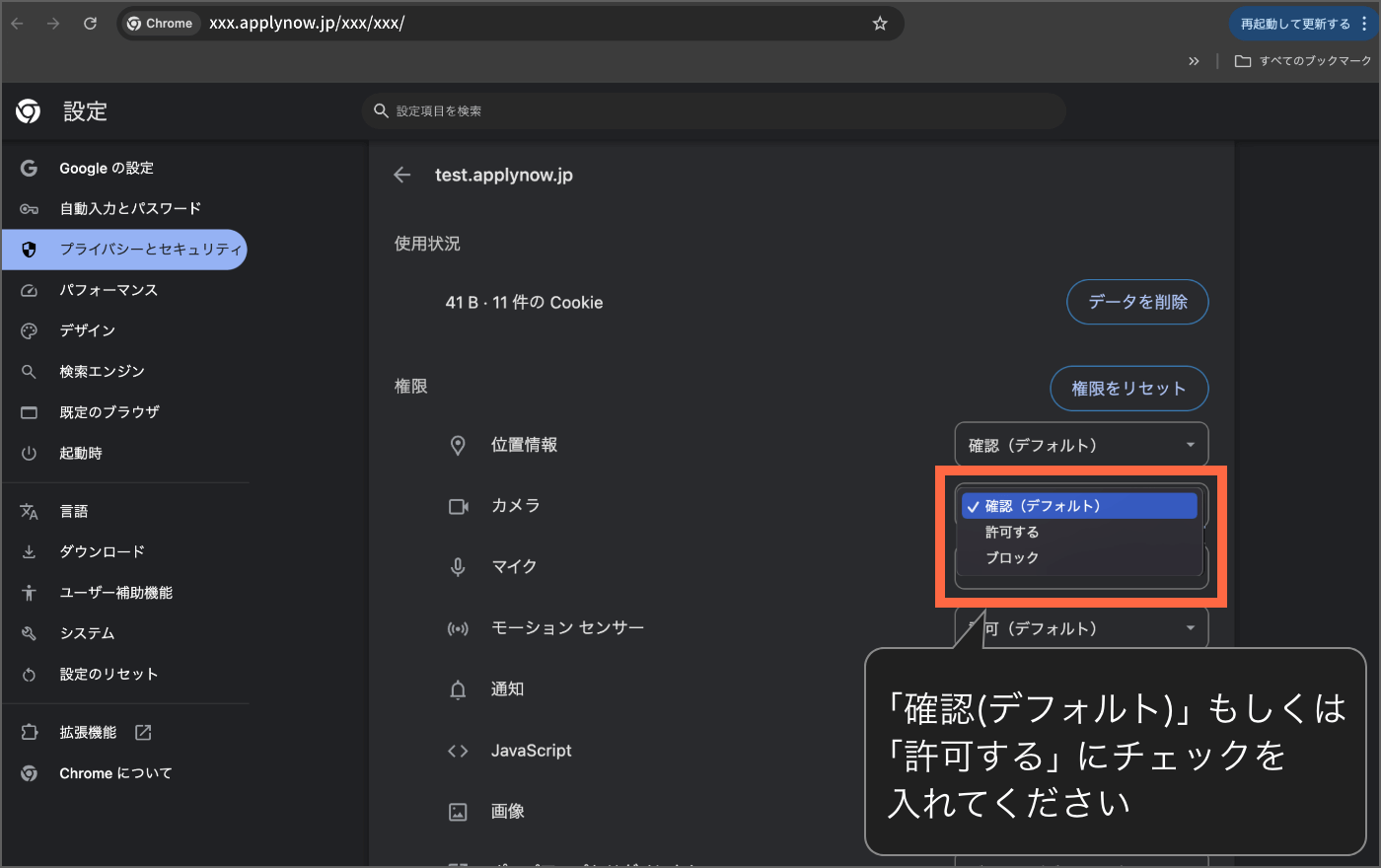Select プライバシーとセキュリティ

(124, 250)
